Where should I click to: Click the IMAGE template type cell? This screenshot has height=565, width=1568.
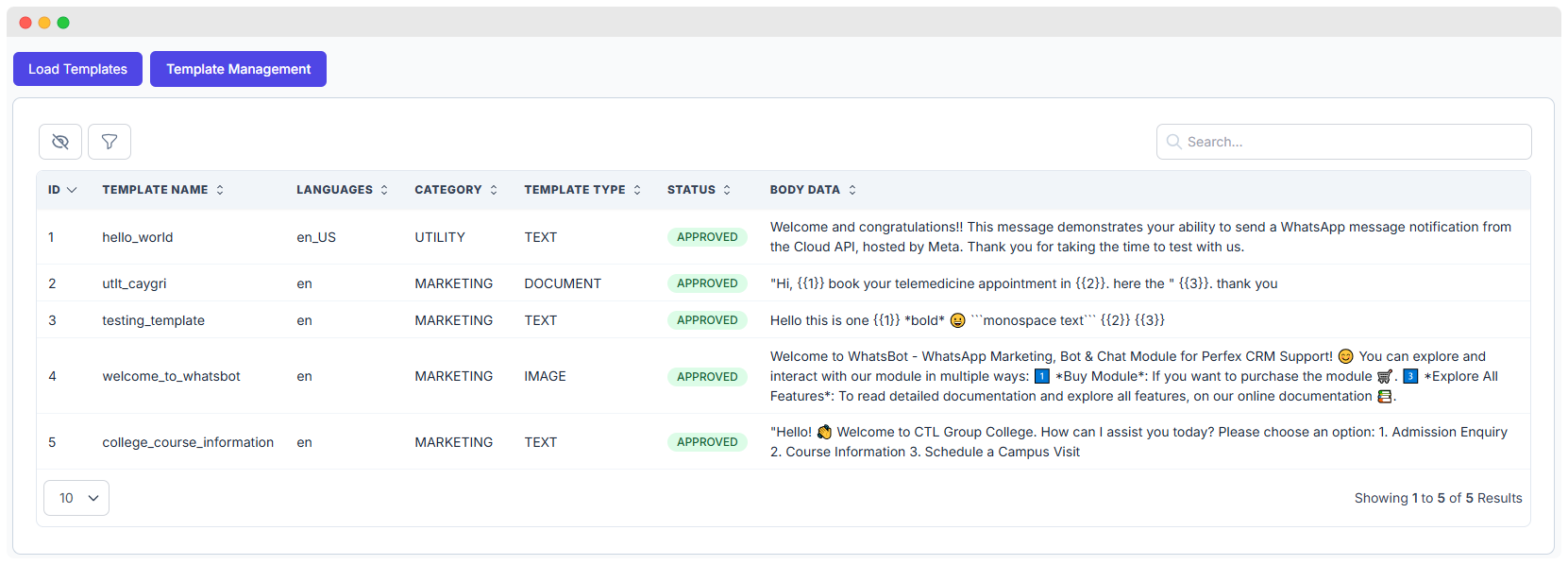click(x=545, y=376)
